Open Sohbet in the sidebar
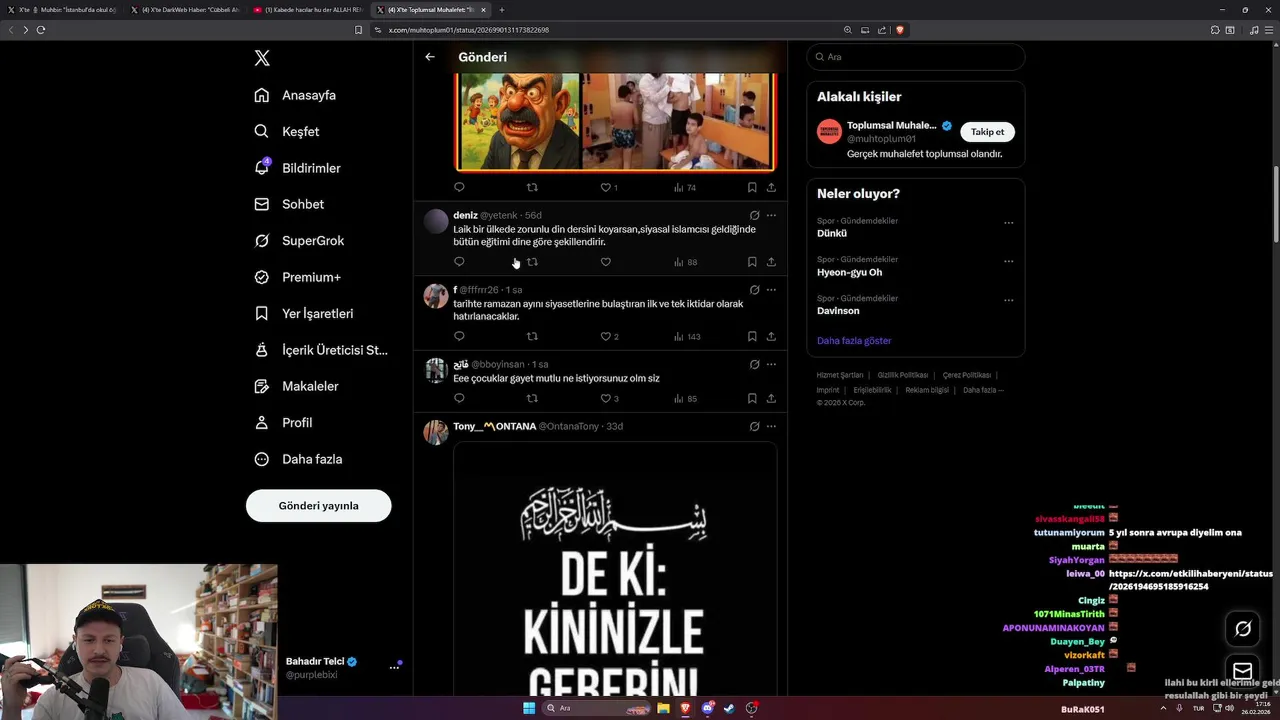Image resolution: width=1280 pixels, height=720 pixels. tap(289, 204)
